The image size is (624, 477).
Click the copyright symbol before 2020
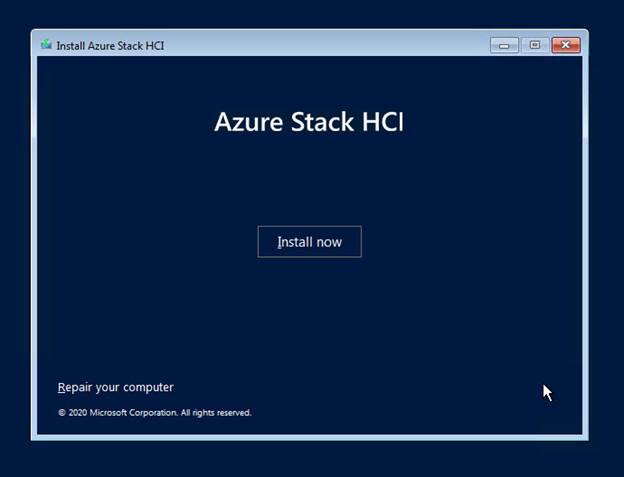tap(62, 413)
